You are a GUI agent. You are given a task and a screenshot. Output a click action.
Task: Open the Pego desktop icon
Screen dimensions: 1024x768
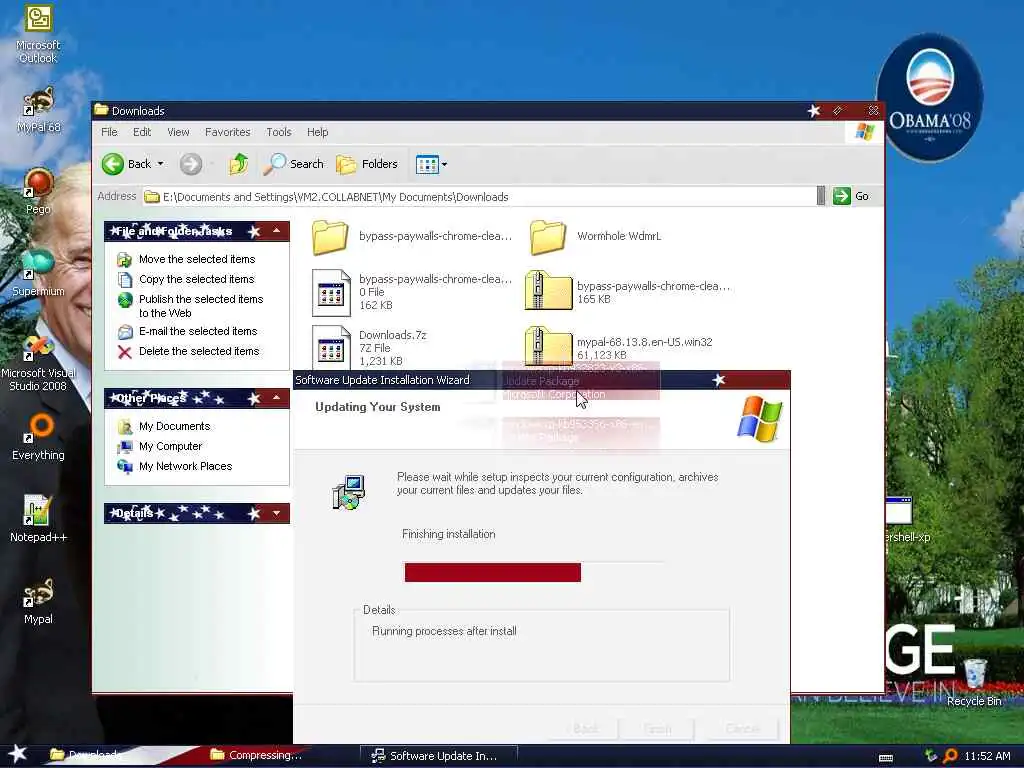click(x=38, y=192)
